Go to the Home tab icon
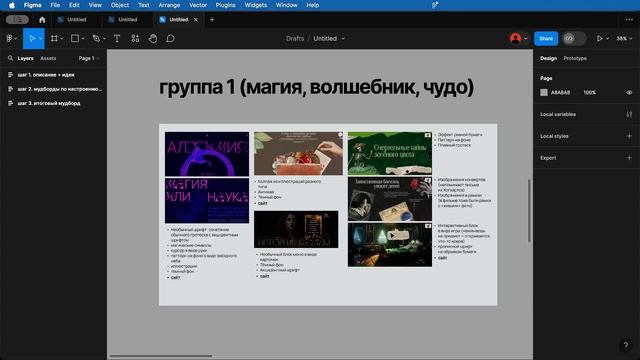The image size is (640, 360). (x=42, y=20)
